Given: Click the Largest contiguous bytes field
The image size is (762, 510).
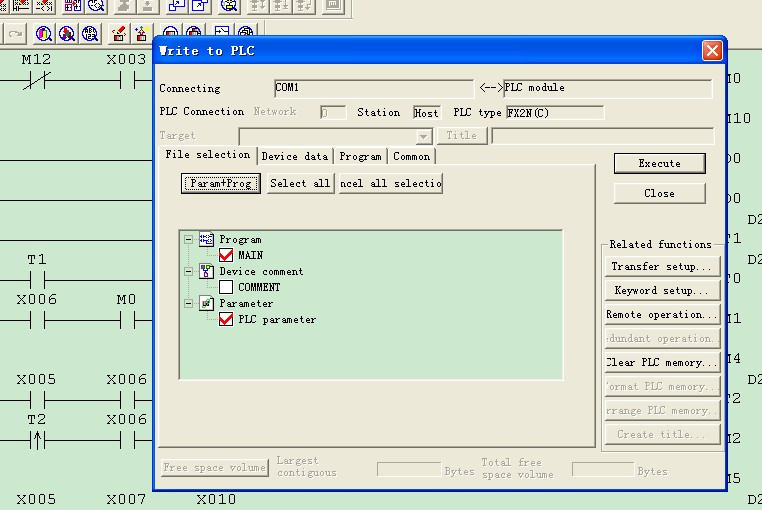Looking at the screenshot, I should coord(409,470).
